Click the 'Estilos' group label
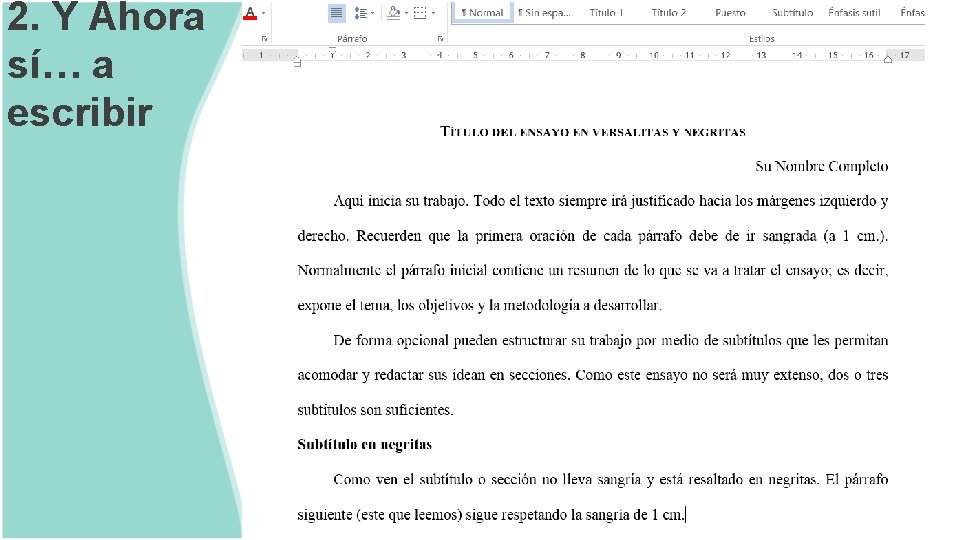The image size is (960, 540). point(762,39)
